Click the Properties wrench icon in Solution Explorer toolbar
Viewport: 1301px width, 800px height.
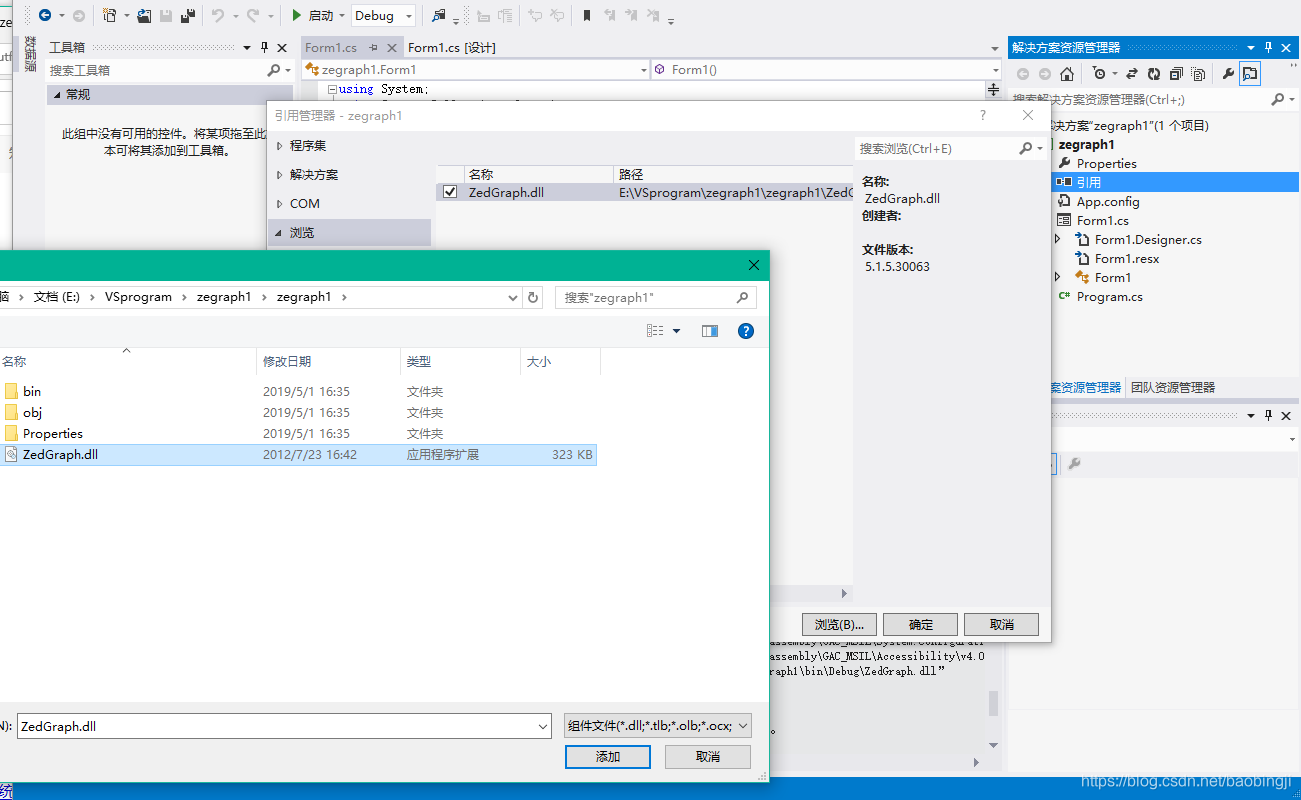coord(1228,73)
